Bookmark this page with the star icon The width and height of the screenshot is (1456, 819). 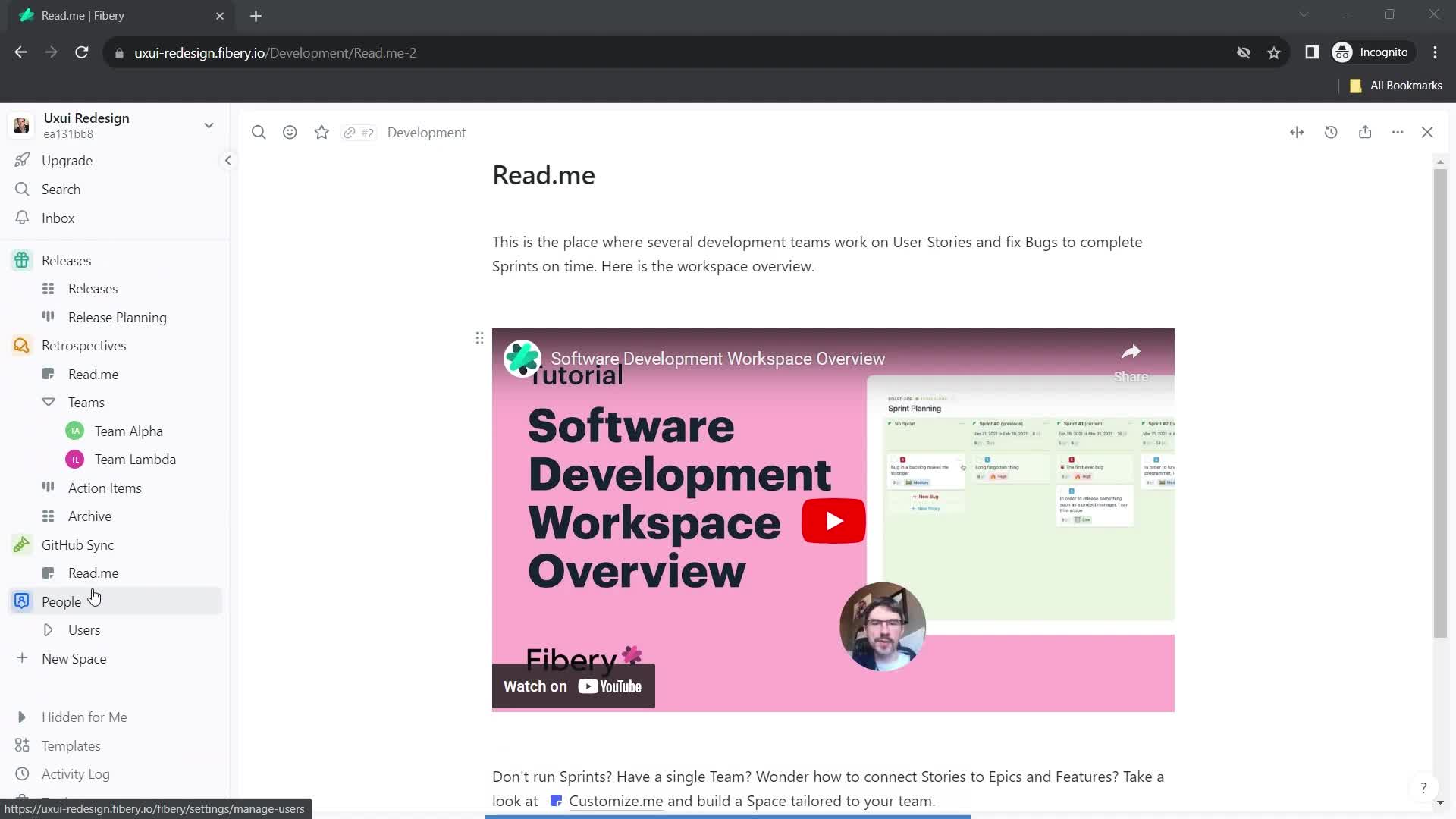pyautogui.click(x=1274, y=52)
